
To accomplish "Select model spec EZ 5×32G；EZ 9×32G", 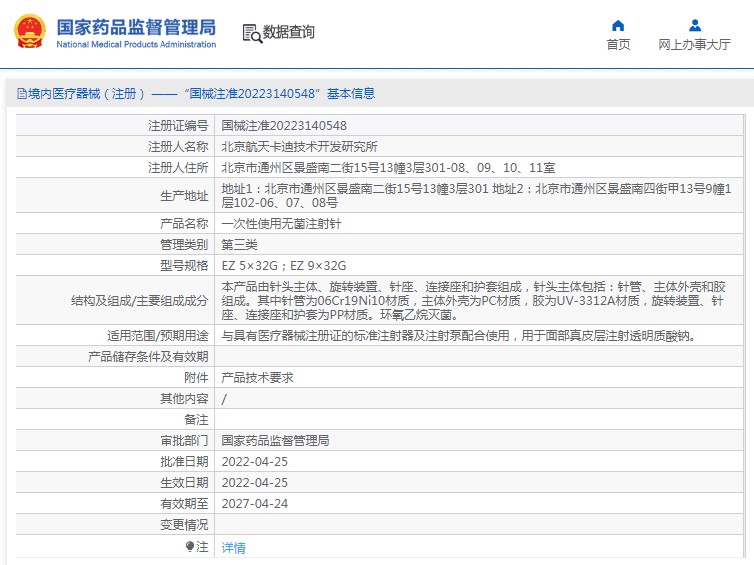I will pyautogui.click(x=284, y=266).
